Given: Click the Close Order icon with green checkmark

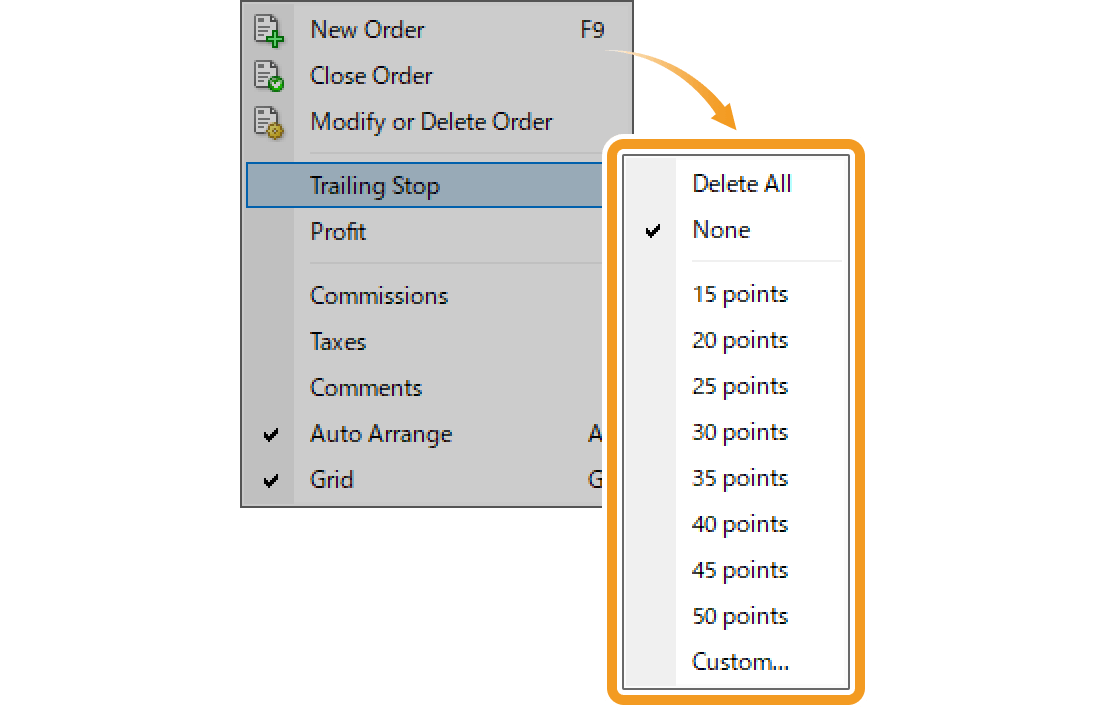Looking at the screenshot, I should click(x=268, y=76).
